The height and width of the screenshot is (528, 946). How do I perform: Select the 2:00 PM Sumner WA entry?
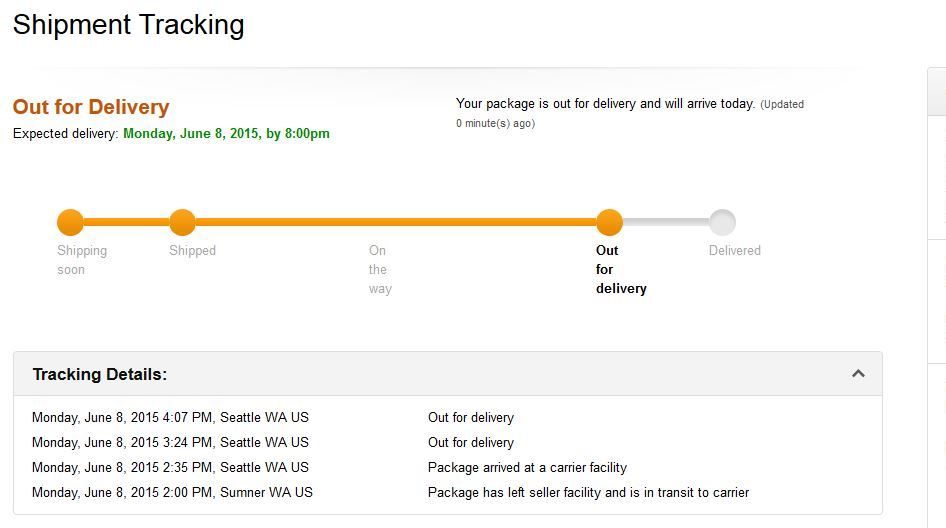tap(172, 492)
